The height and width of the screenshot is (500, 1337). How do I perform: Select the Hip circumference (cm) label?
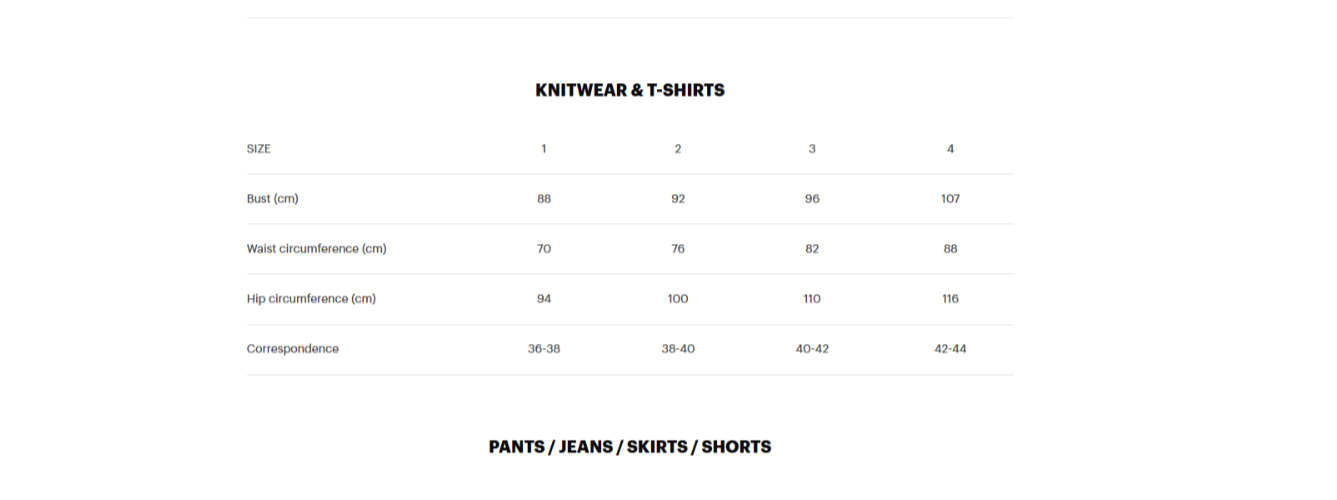[x=312, y=299]
